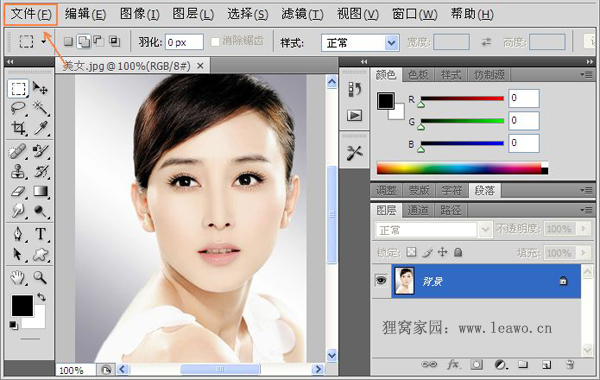
Task: Open the 样式 dropdown showing 正常
Action: (x=360, y=42)
